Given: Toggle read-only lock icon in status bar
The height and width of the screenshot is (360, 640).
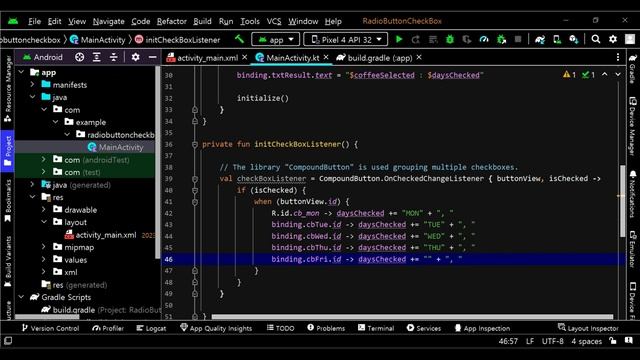Looking at the screenshot, I should coord(613,341).
